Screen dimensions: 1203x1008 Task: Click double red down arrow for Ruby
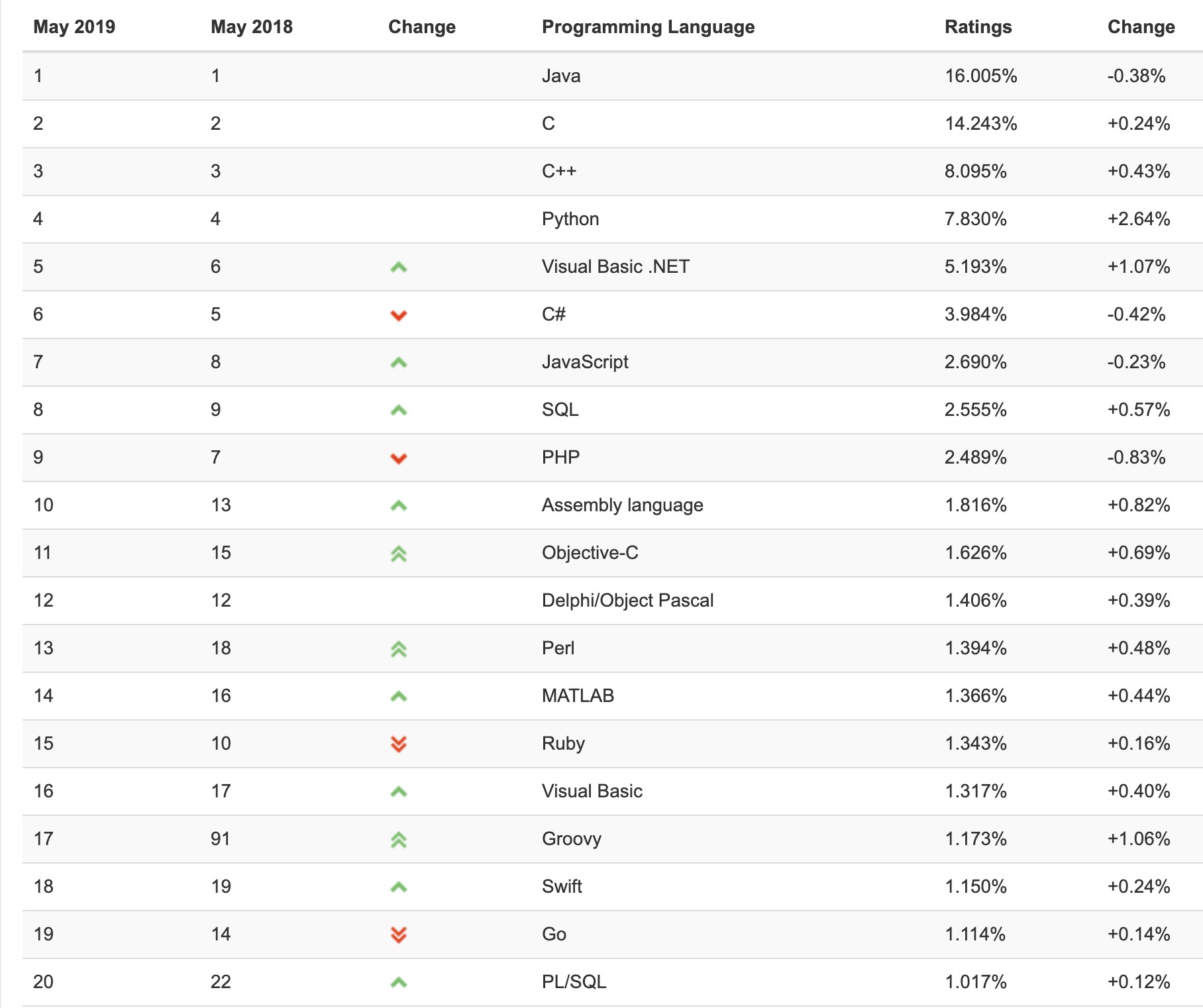pyautogui.click(x=398, y=744)
